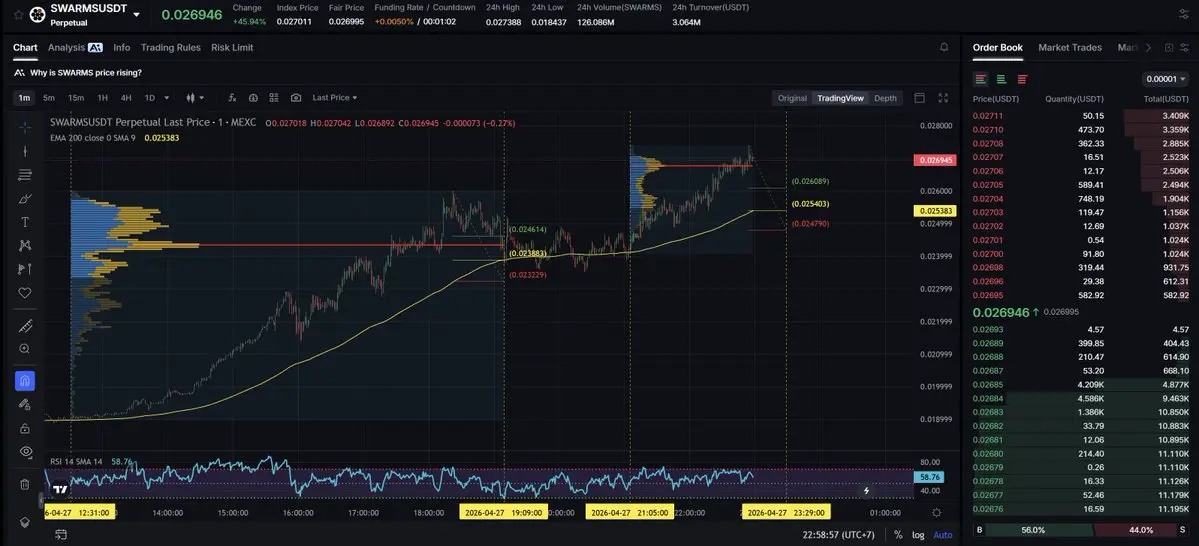Click the lightning bolt icon below RSI
Image resolution: width=1199 pixels, height=546 pixels.
coord(866,491)
